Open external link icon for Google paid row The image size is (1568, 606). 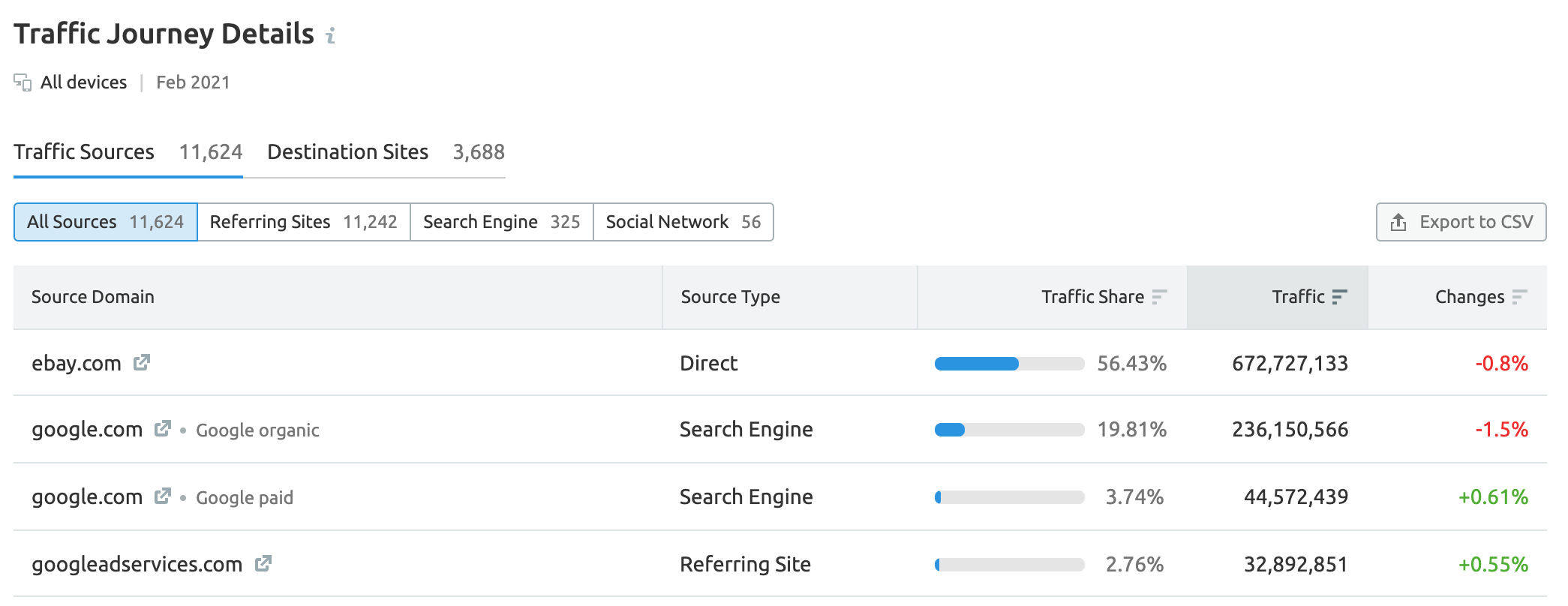pos(162,496)
